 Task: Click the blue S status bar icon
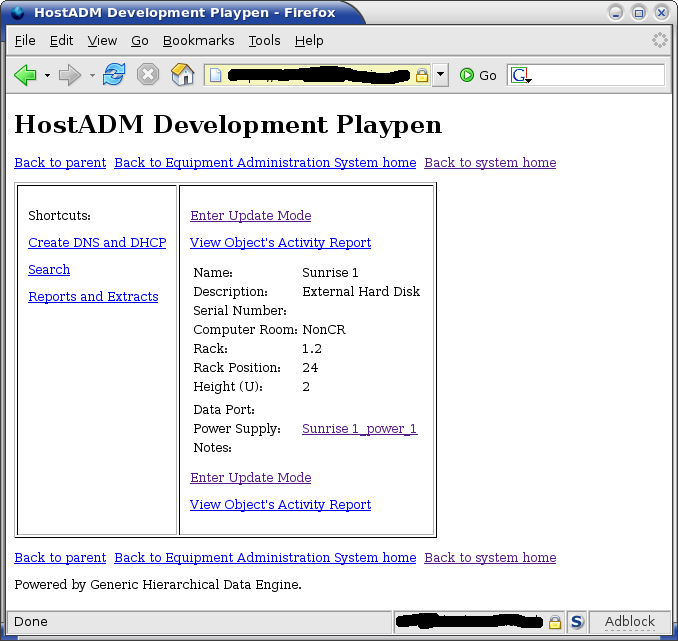[x=577, y=622]
